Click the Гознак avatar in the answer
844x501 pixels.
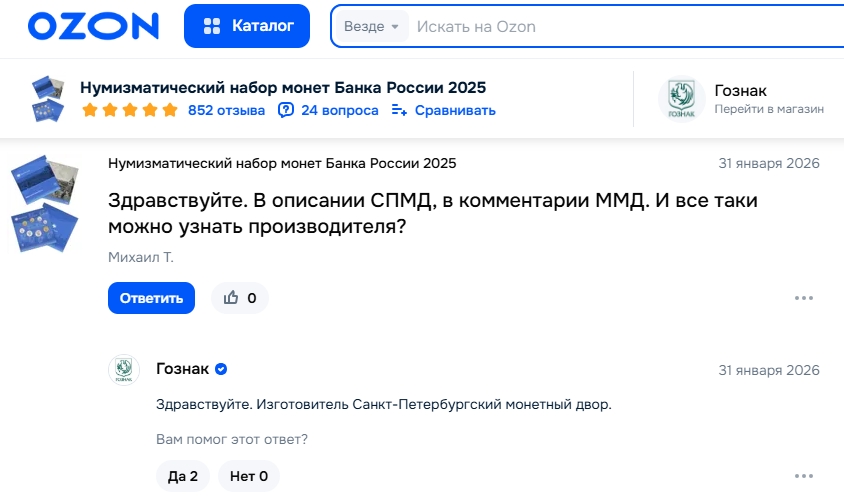124,370
